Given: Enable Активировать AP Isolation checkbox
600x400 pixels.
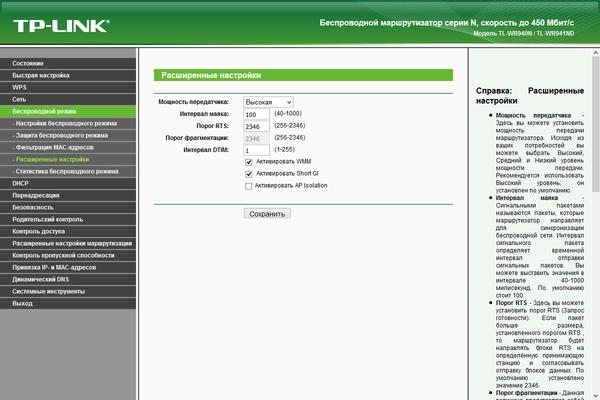Looking at the screenshot, I should (x=249, y=186).
